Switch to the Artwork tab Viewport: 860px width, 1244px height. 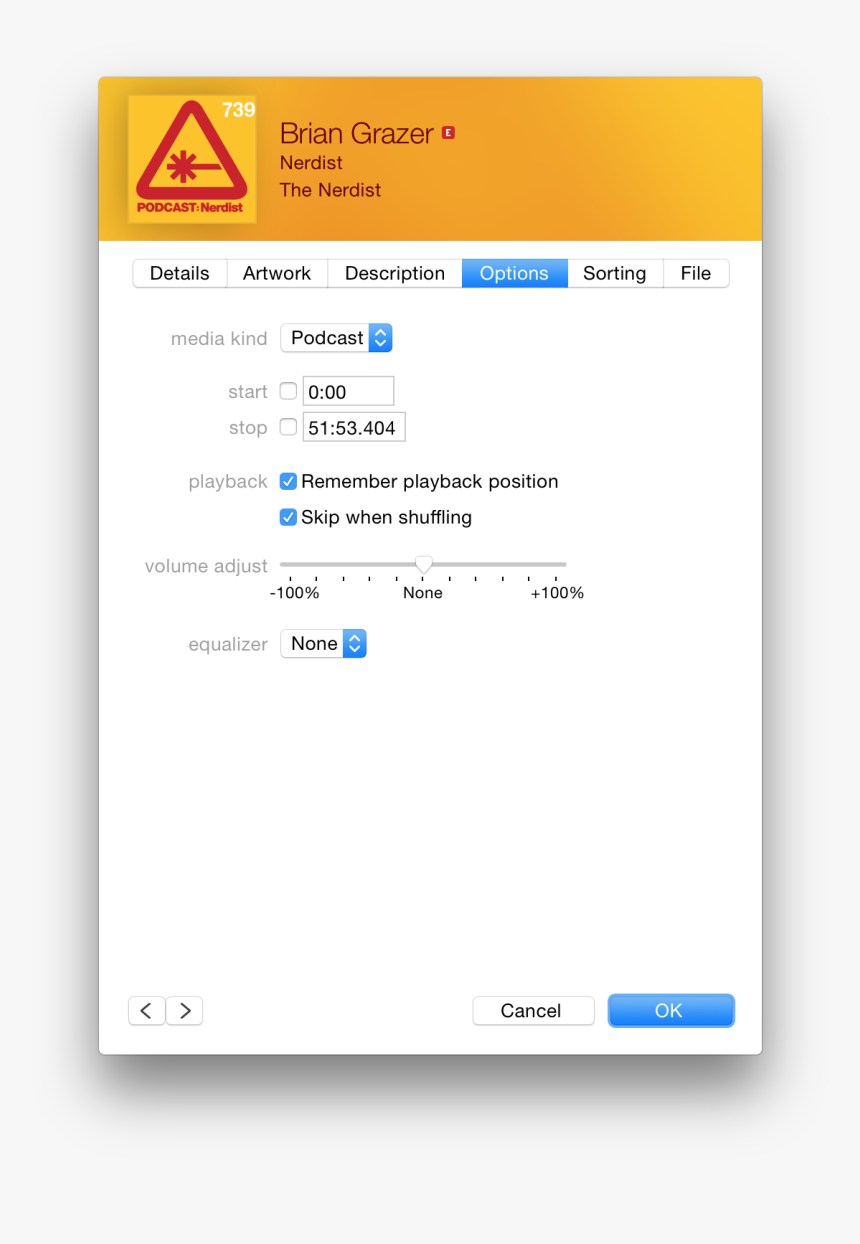(277, 273)
